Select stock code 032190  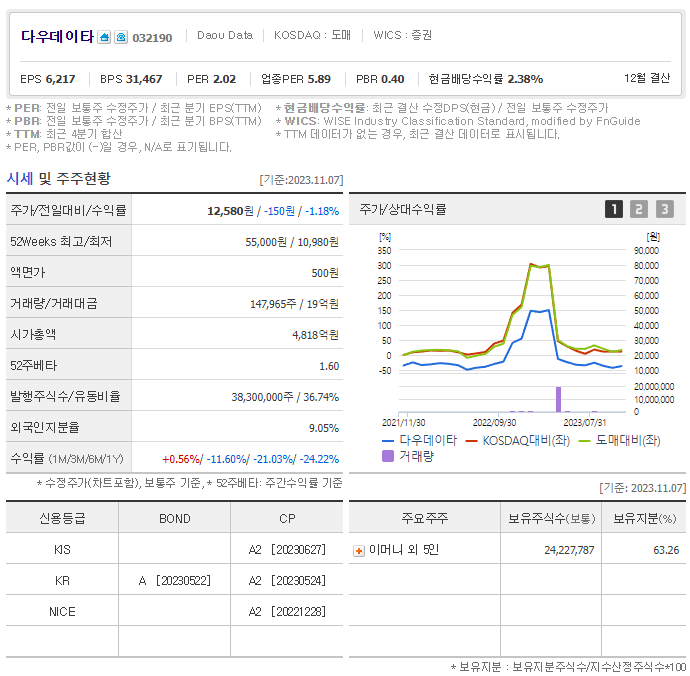152,38
